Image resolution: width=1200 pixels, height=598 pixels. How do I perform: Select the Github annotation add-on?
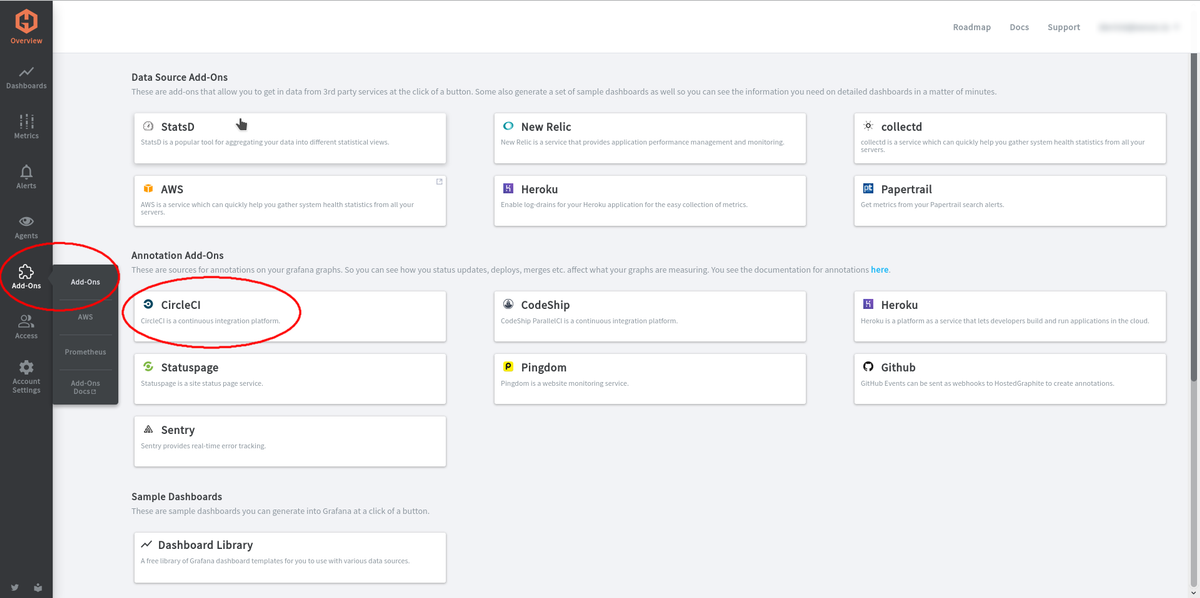[1010, 378]
